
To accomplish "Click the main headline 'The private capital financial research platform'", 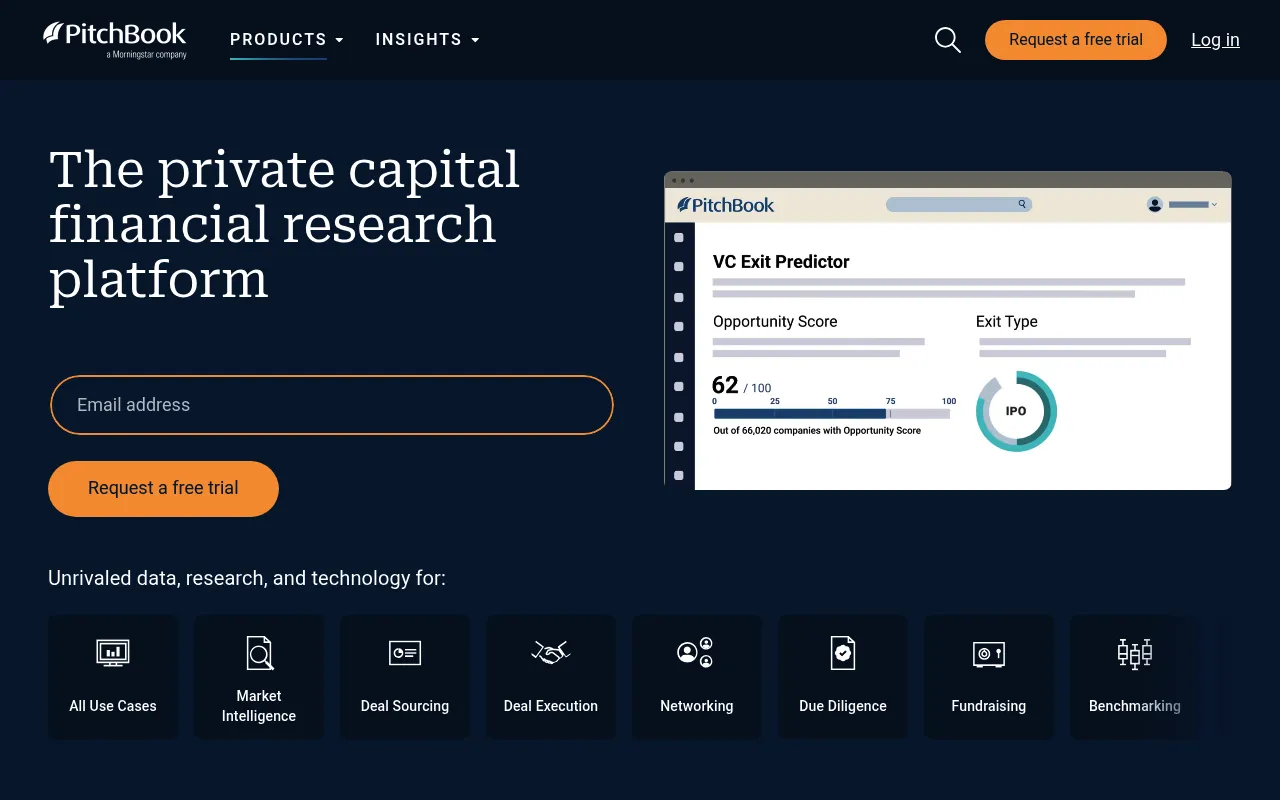I will pos(285,224).
